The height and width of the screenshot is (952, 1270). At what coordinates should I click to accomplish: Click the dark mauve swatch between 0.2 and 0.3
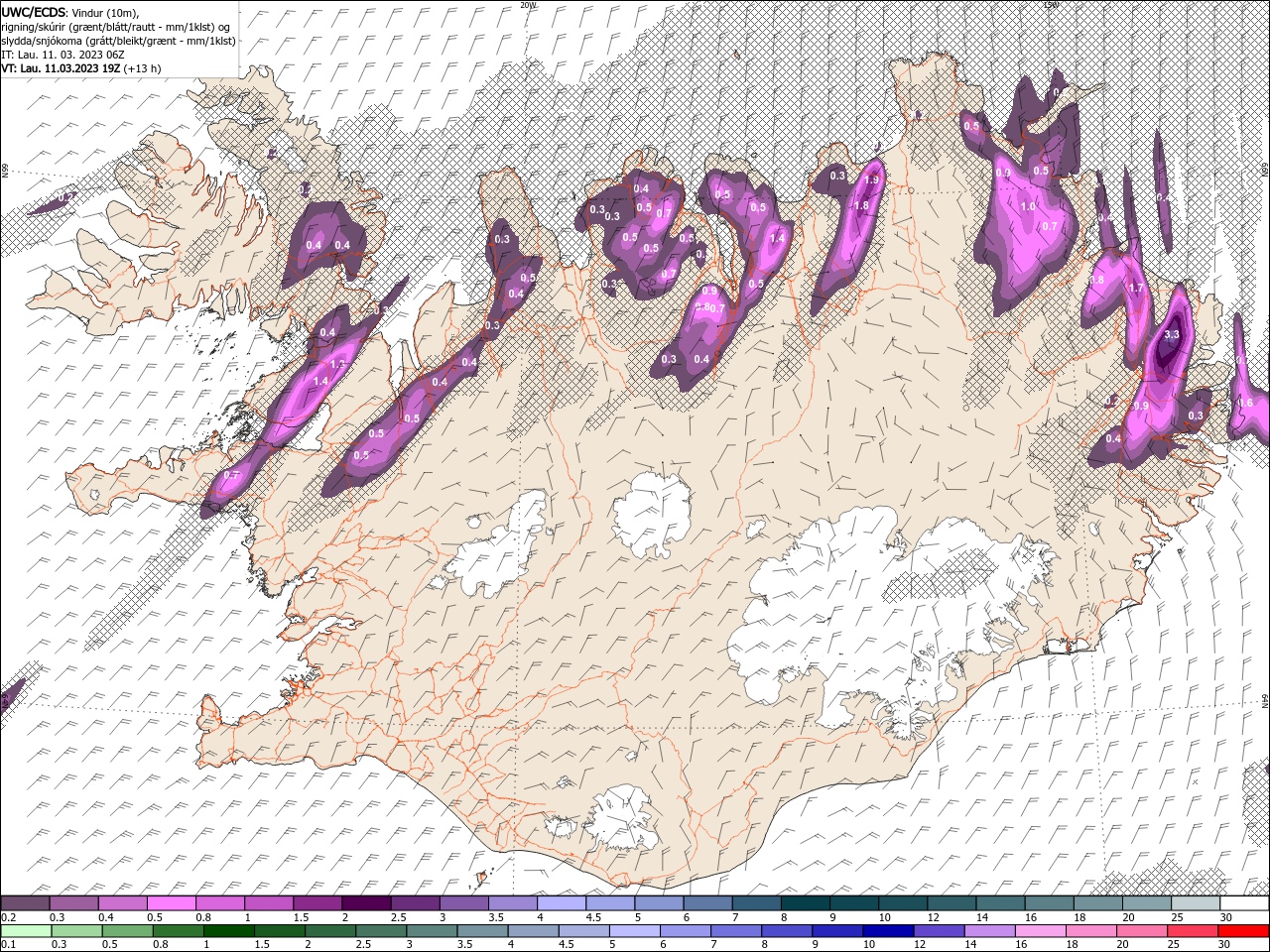[x=25, y=903]
